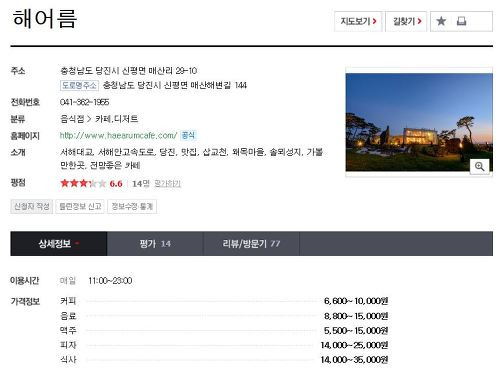Screen dimensions: 500x375
Task: Select the 상세정보 tab
Action: (59, 244)
